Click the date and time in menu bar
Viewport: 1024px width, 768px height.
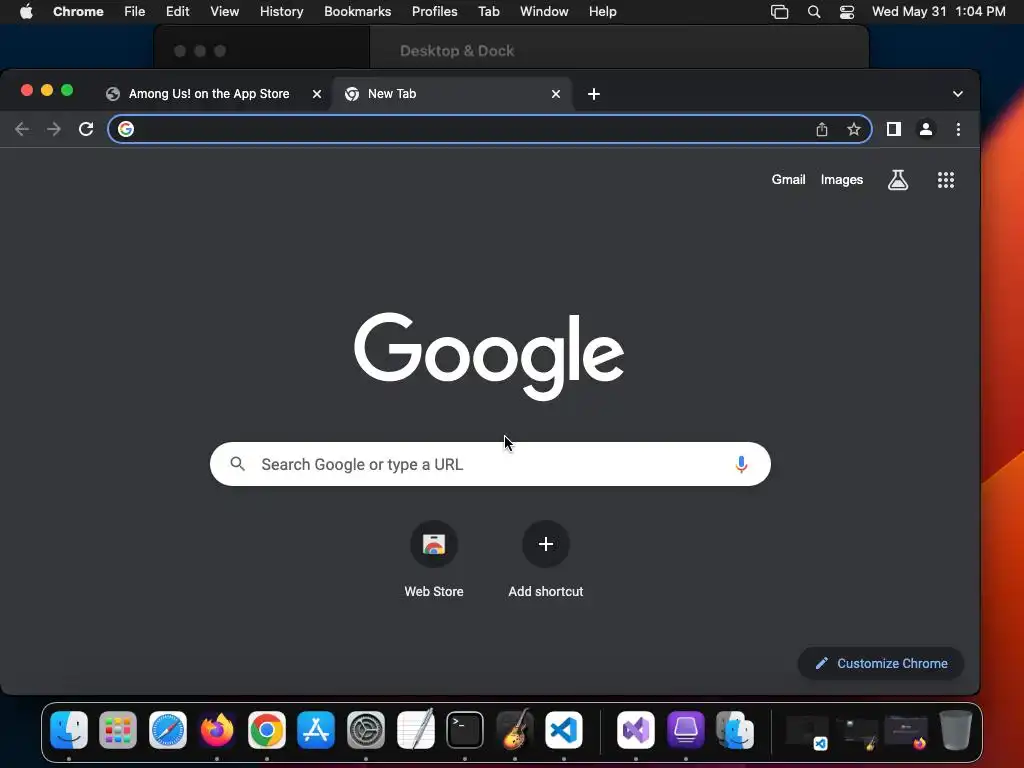938,12
